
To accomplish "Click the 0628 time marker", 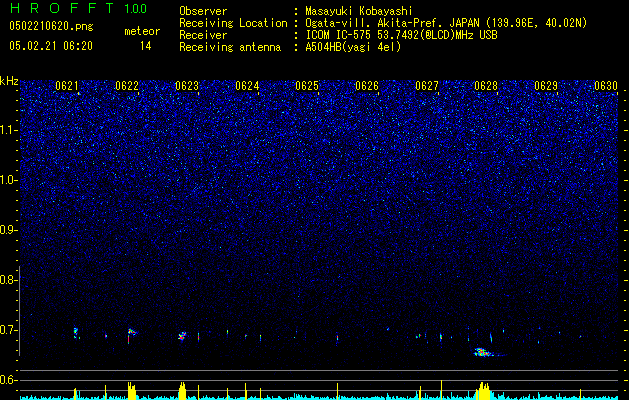I will point(486,86).
